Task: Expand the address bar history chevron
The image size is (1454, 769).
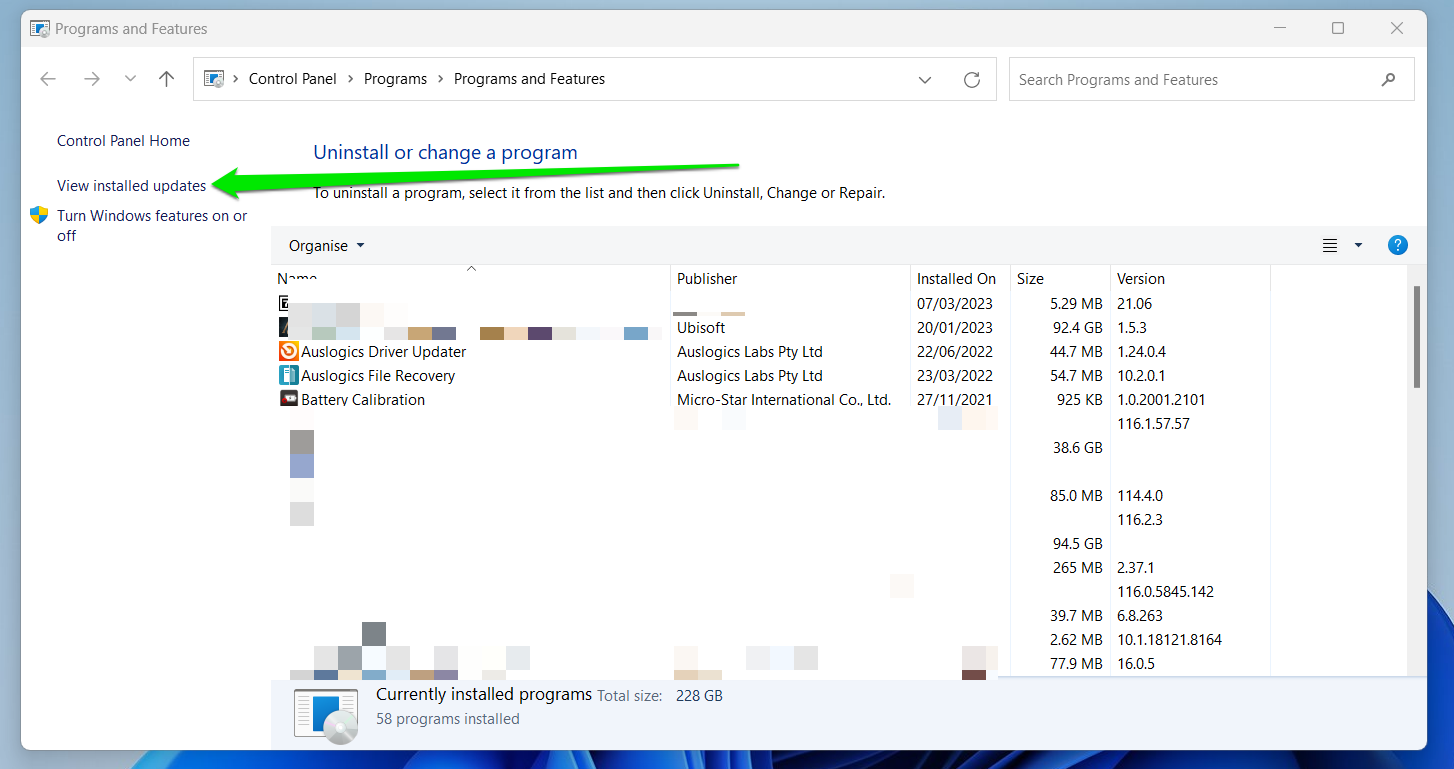Action: point(925,78)
